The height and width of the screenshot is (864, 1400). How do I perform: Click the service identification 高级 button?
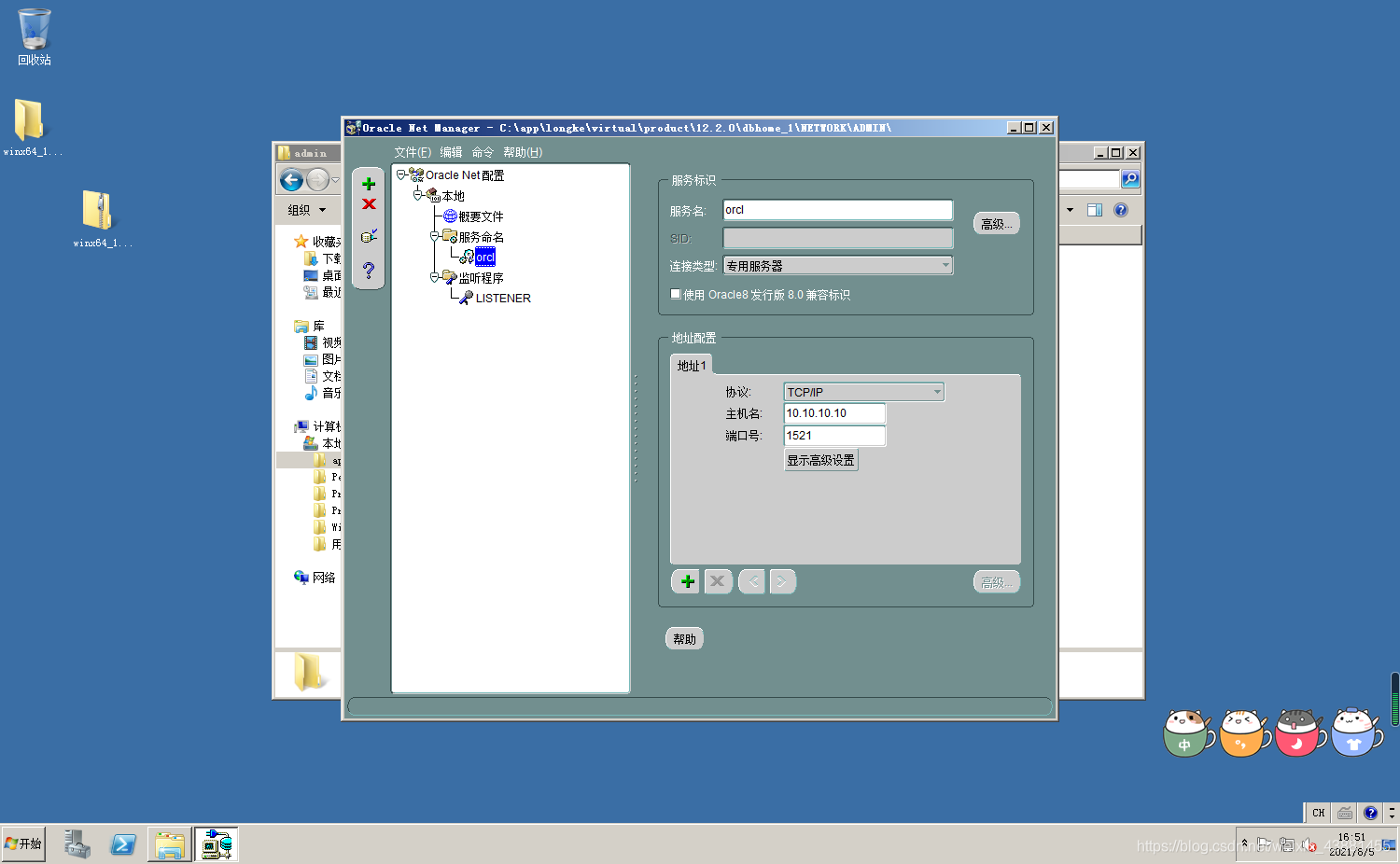click(x=997, y=224)
